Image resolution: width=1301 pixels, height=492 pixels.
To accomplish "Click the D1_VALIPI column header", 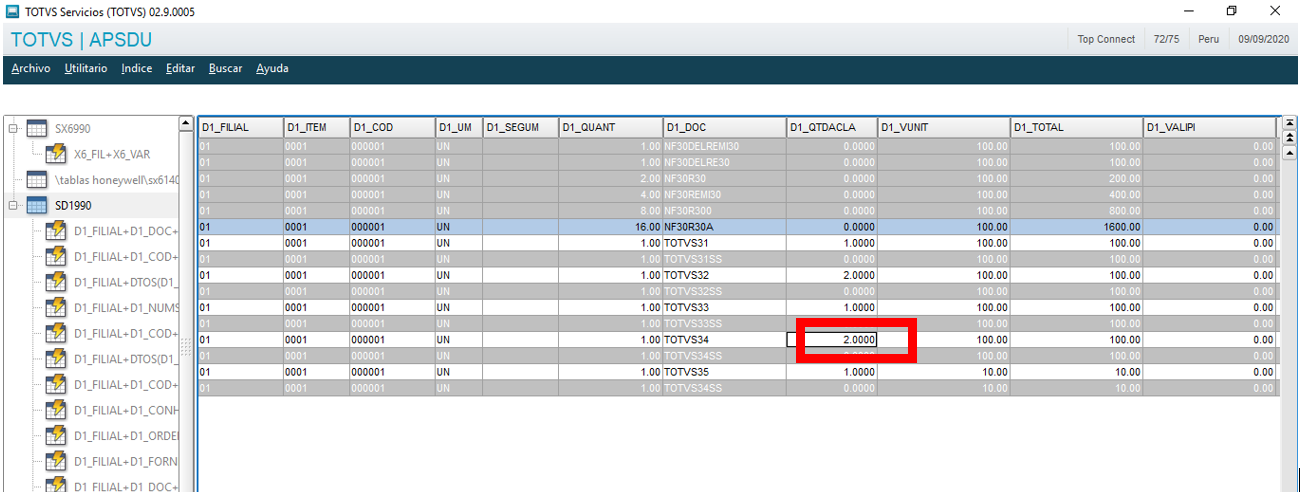I will 1209,127.
